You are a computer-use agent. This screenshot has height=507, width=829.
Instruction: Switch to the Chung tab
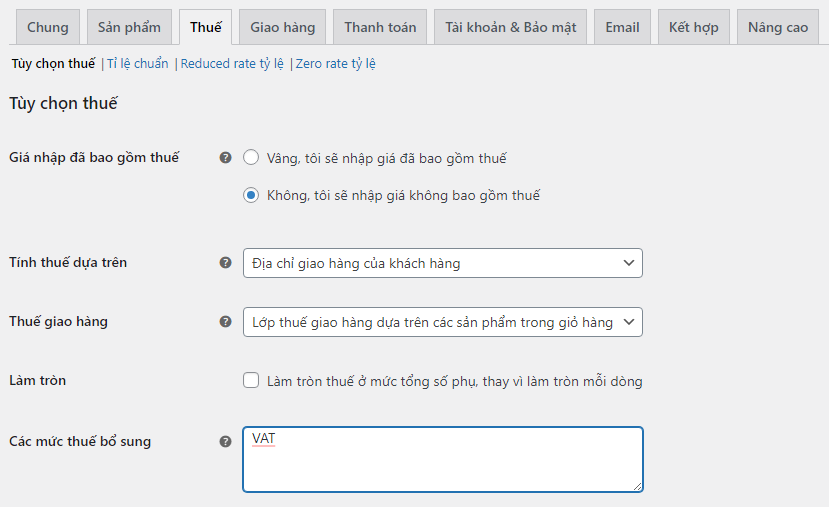[48, 27]
